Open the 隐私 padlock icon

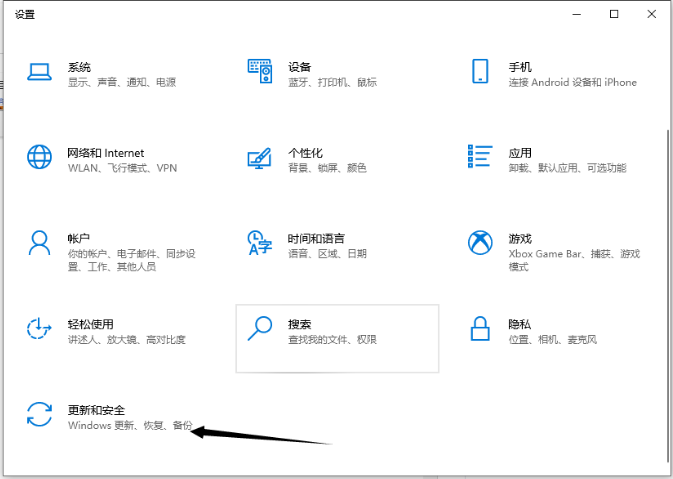[x=480, y=329]
